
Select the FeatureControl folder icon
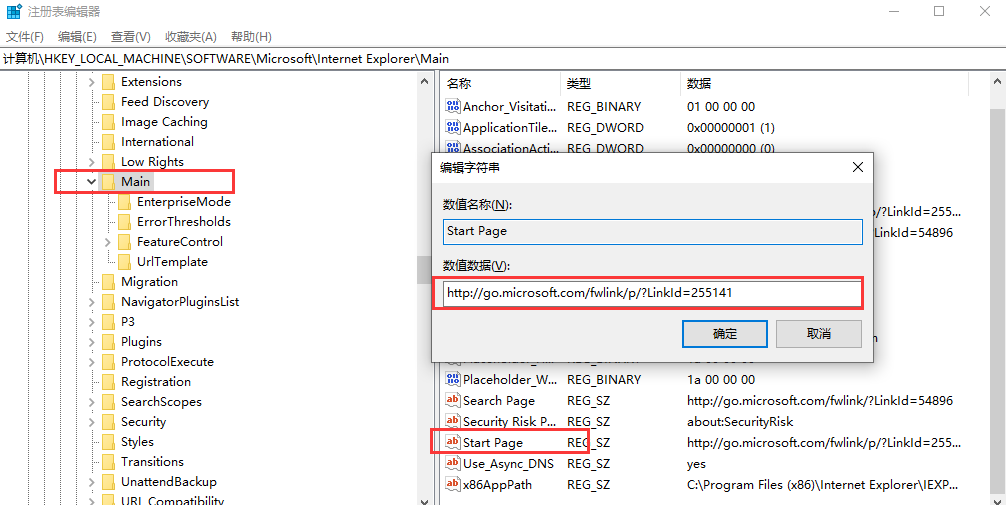tap(124, 242)
